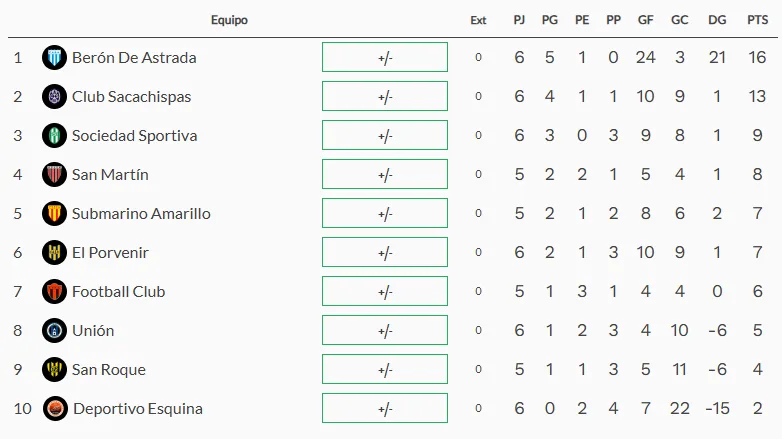Expand the +/- box for Club Sacachispas

point(385,96)
